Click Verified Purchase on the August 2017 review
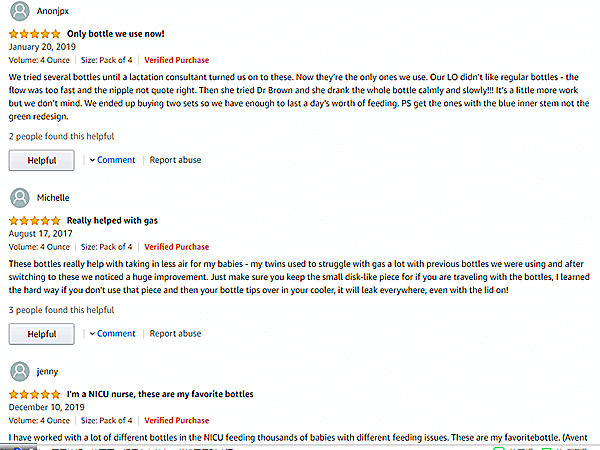The width and height of the screenshot is (600, 450). point(177,246)
